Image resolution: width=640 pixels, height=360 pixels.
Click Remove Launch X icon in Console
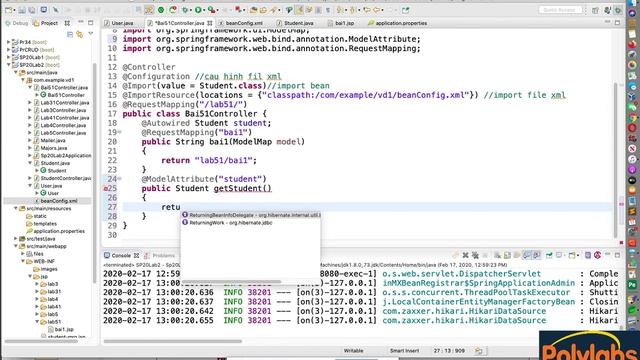pyautogui.click(x=465, y=256)
